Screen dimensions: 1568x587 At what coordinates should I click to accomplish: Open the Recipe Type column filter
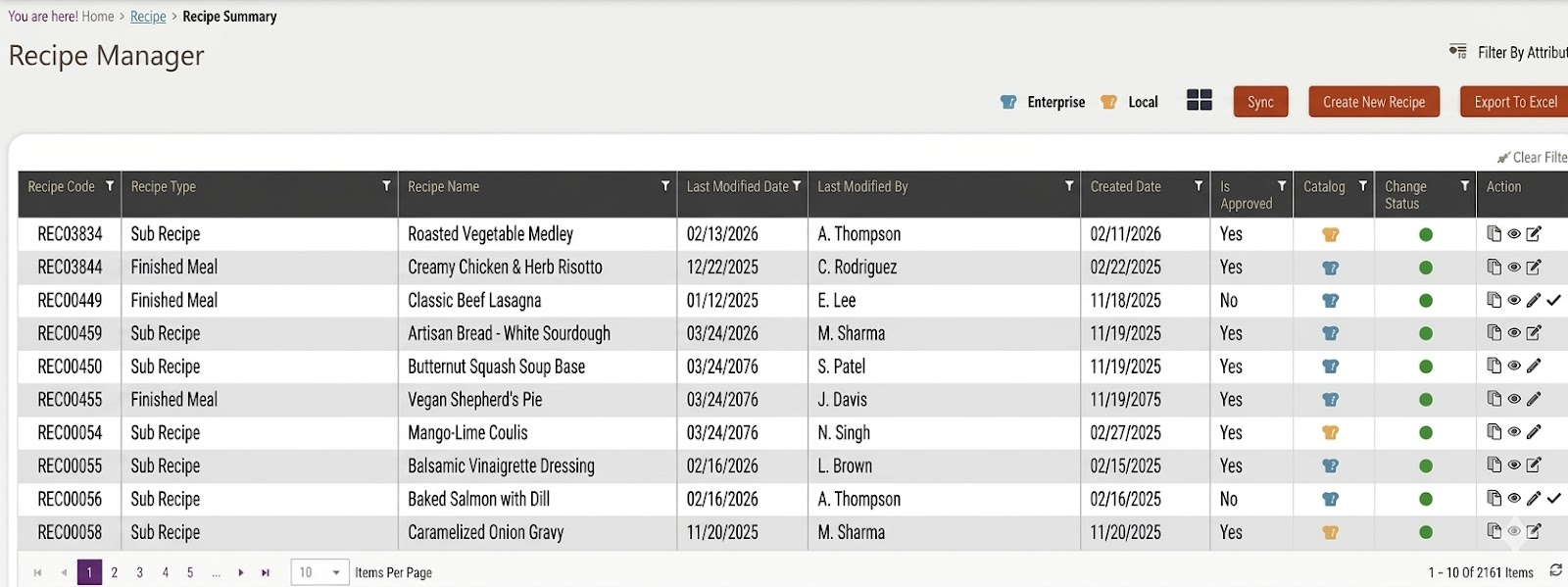click(386, 186)
